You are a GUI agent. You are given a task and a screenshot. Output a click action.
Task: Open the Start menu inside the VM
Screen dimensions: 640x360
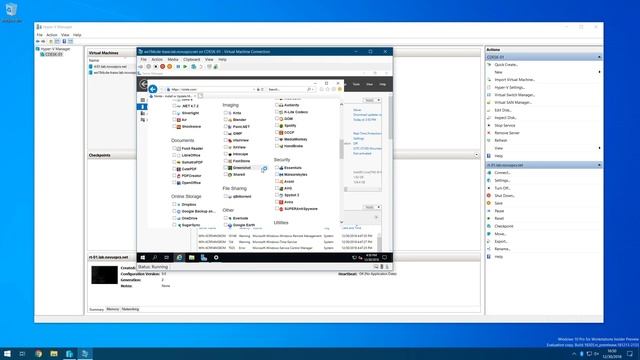click(143, 258)
